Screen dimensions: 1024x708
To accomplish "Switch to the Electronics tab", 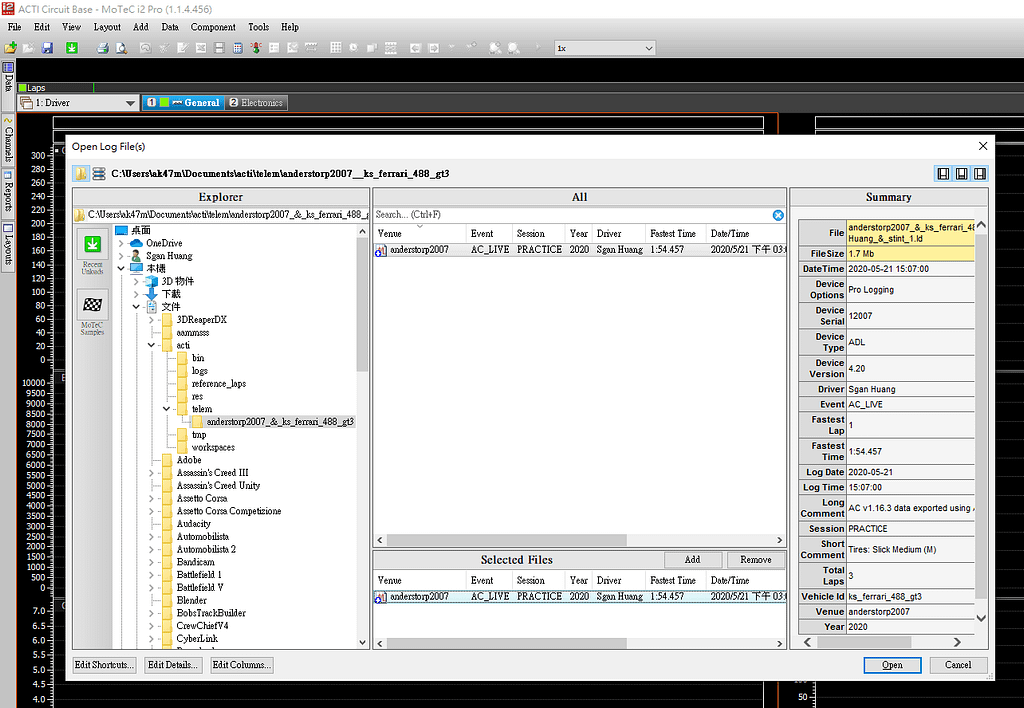I will pos(256,103).
